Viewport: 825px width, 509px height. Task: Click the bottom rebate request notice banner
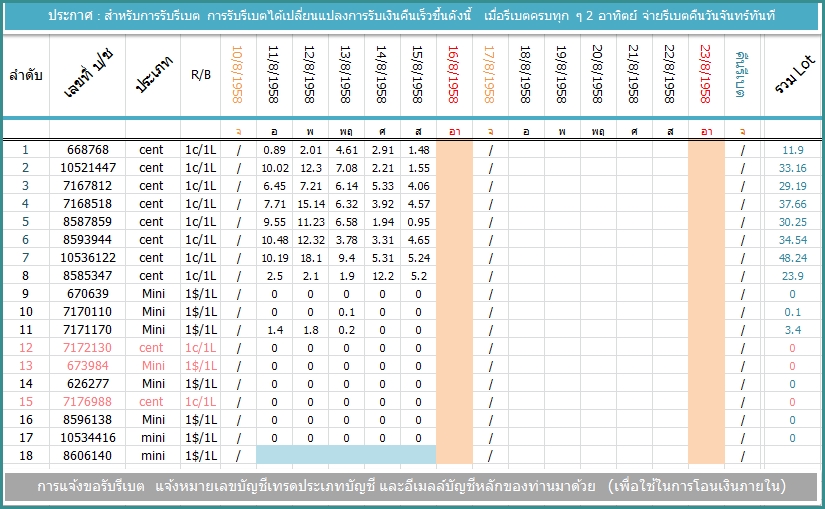tap(411, 486)
